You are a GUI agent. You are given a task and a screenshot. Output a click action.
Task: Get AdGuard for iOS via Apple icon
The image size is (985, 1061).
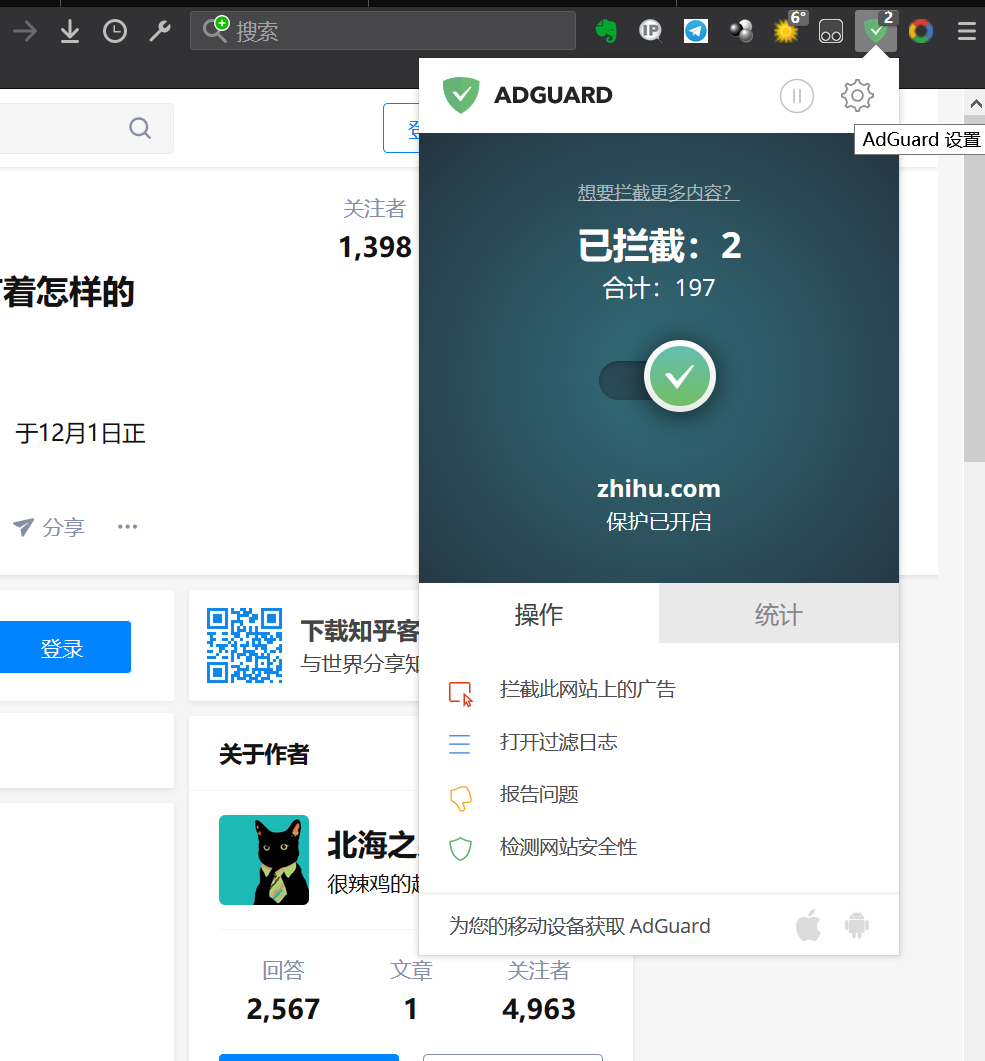click(808, 925)
